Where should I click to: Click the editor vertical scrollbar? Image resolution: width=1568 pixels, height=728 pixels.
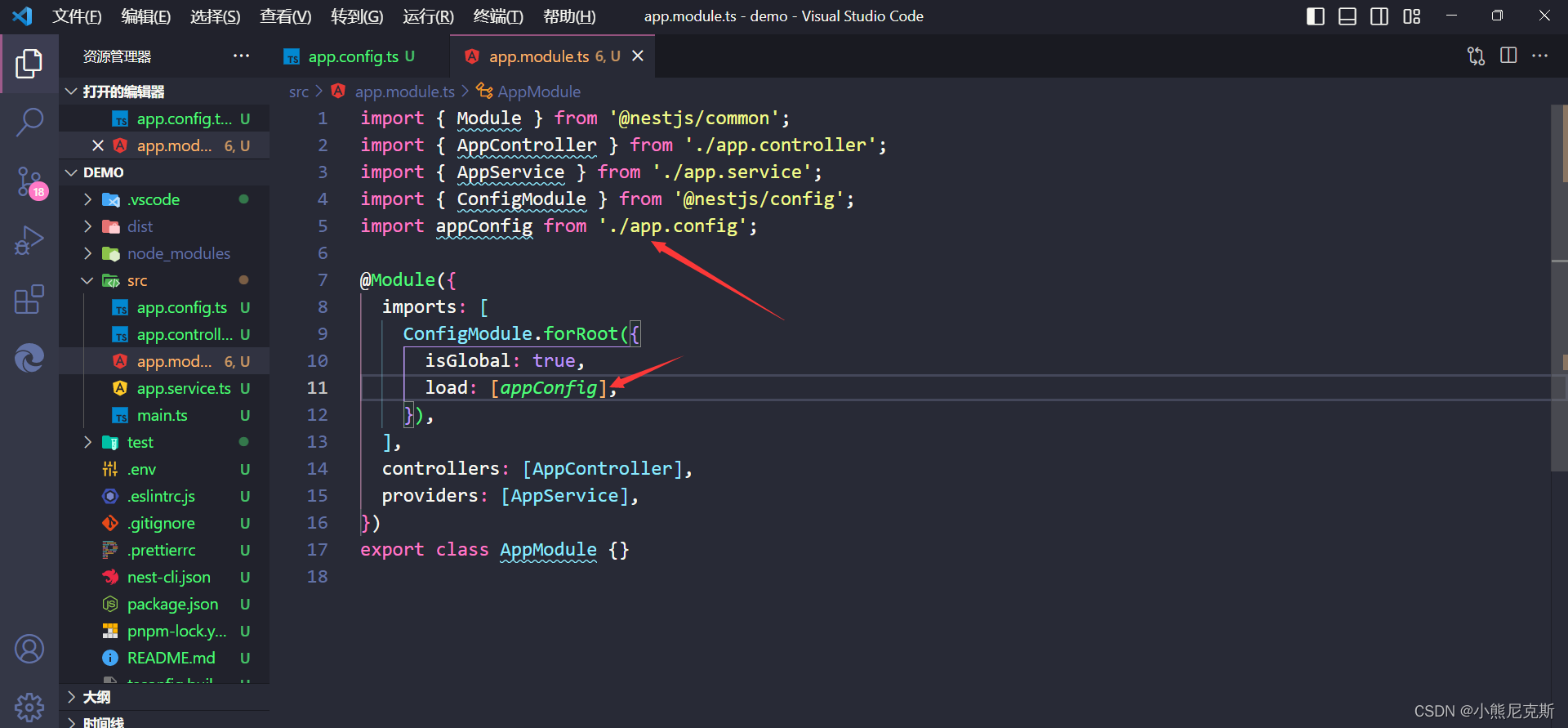tap(1559, 286)
